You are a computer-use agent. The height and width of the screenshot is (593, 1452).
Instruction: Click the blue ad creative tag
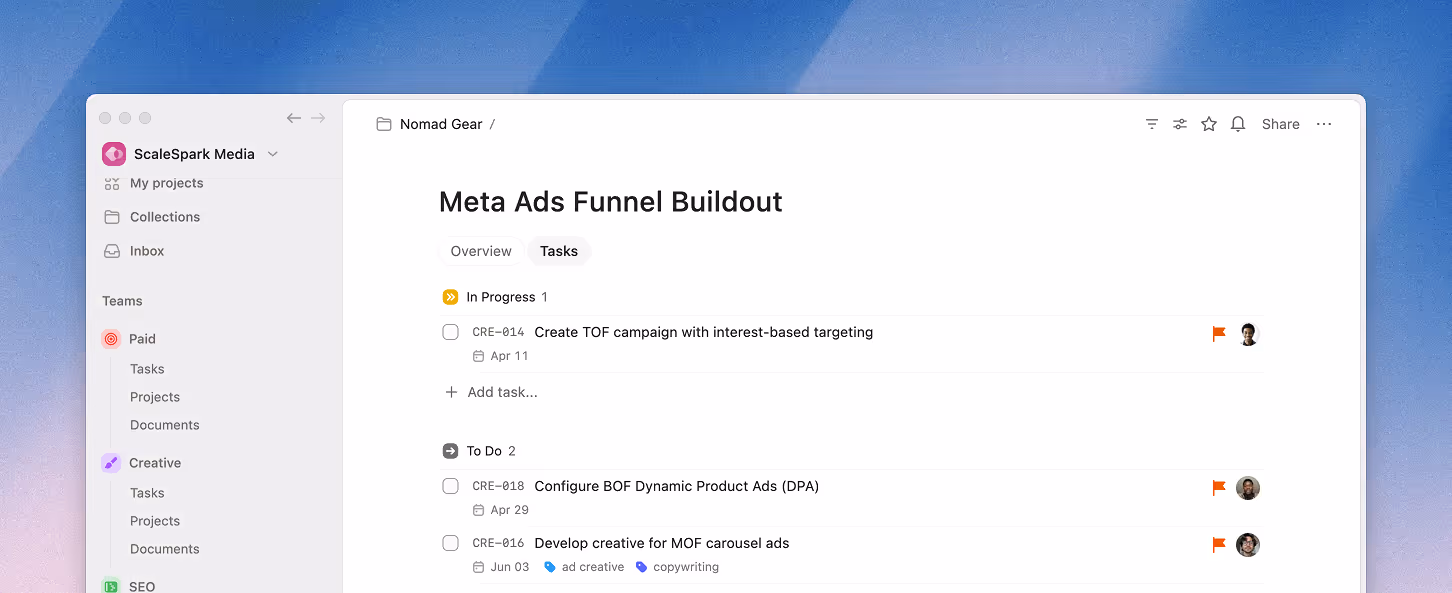tap(585, 567)
